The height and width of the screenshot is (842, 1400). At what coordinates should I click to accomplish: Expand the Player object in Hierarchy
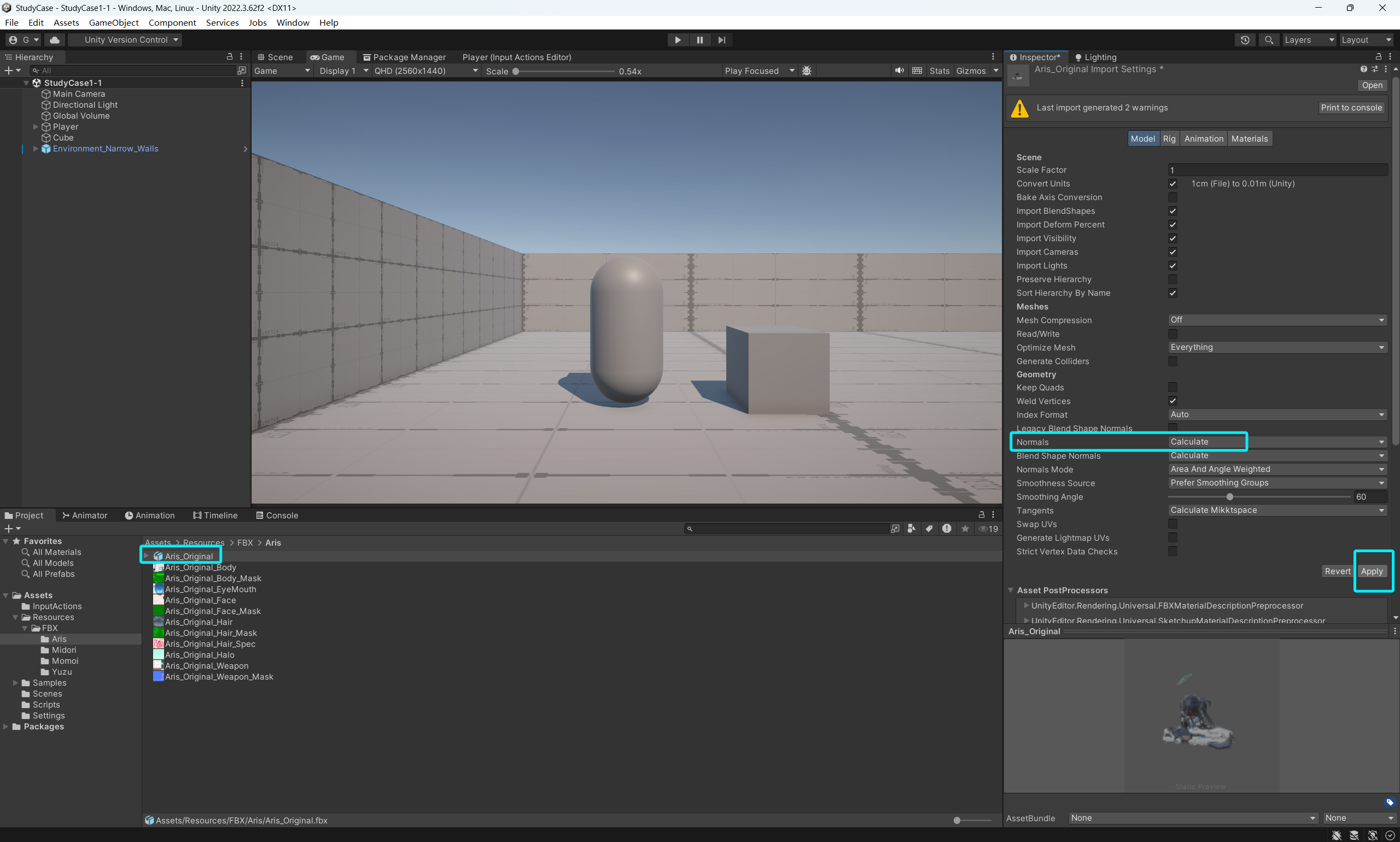click(36, 126)
